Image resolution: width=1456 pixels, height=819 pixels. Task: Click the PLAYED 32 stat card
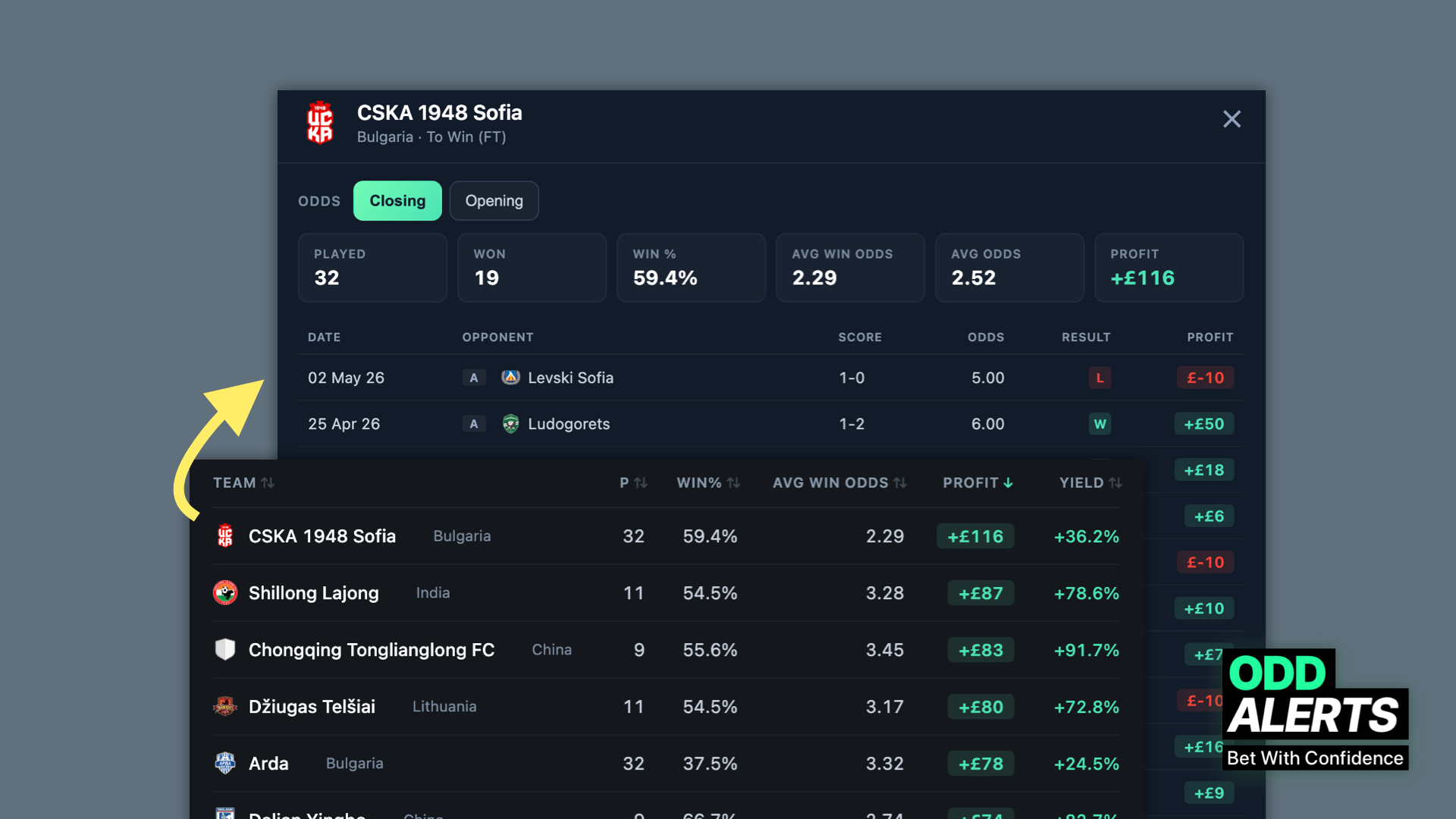[x=372, y=268]
